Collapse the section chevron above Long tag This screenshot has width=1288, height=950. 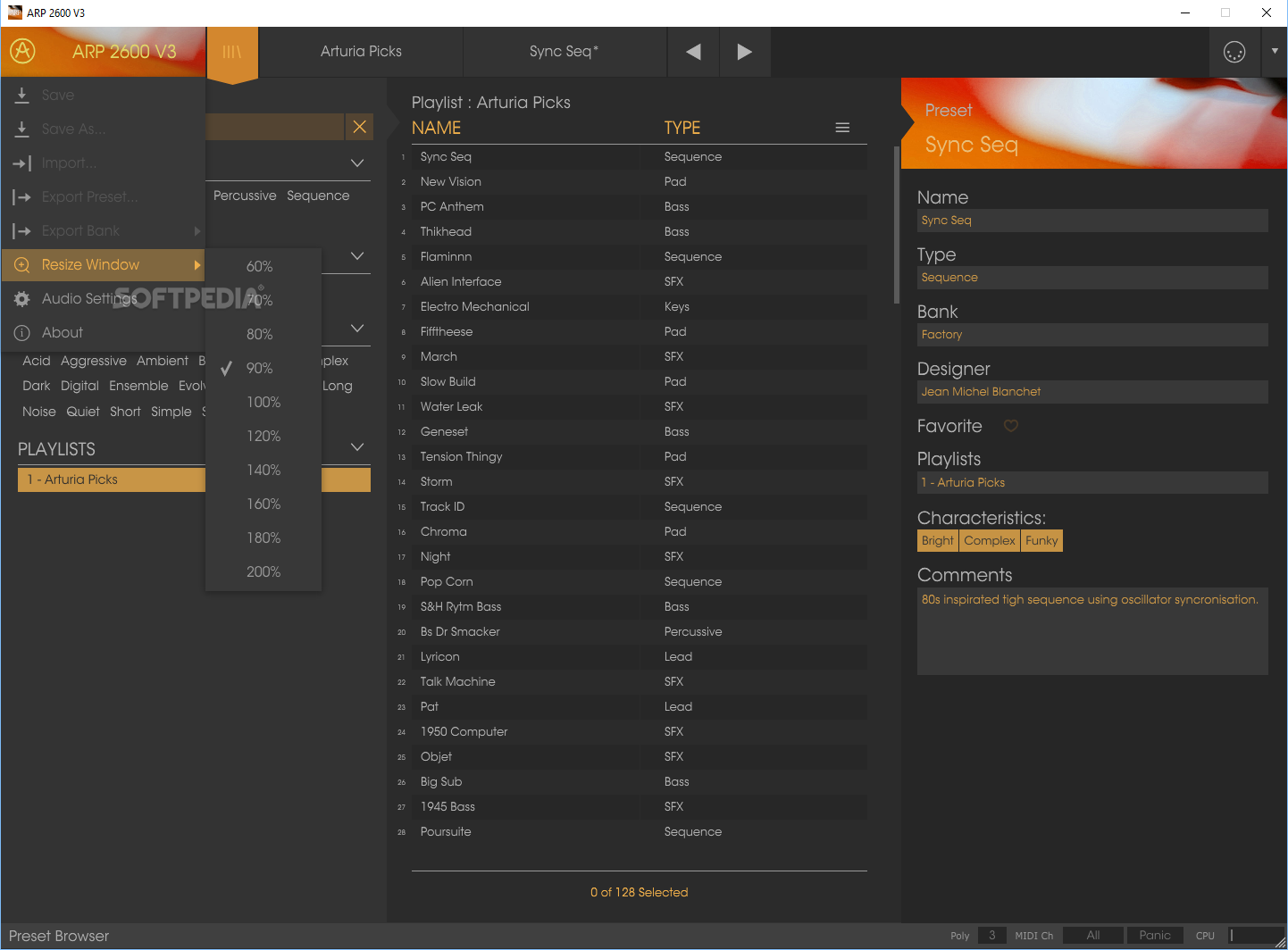(357, 328)
